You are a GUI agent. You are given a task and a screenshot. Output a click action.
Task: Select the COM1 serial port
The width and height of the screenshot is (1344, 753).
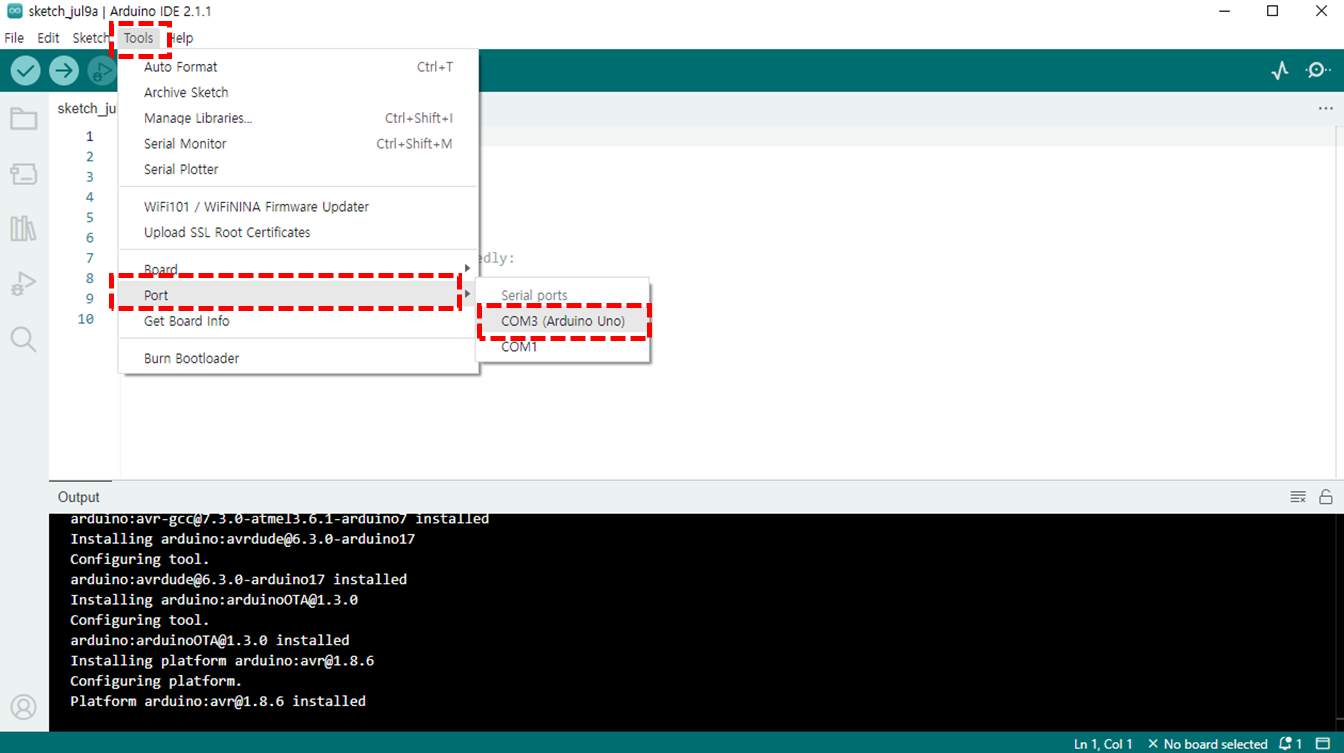pos(563,347)
